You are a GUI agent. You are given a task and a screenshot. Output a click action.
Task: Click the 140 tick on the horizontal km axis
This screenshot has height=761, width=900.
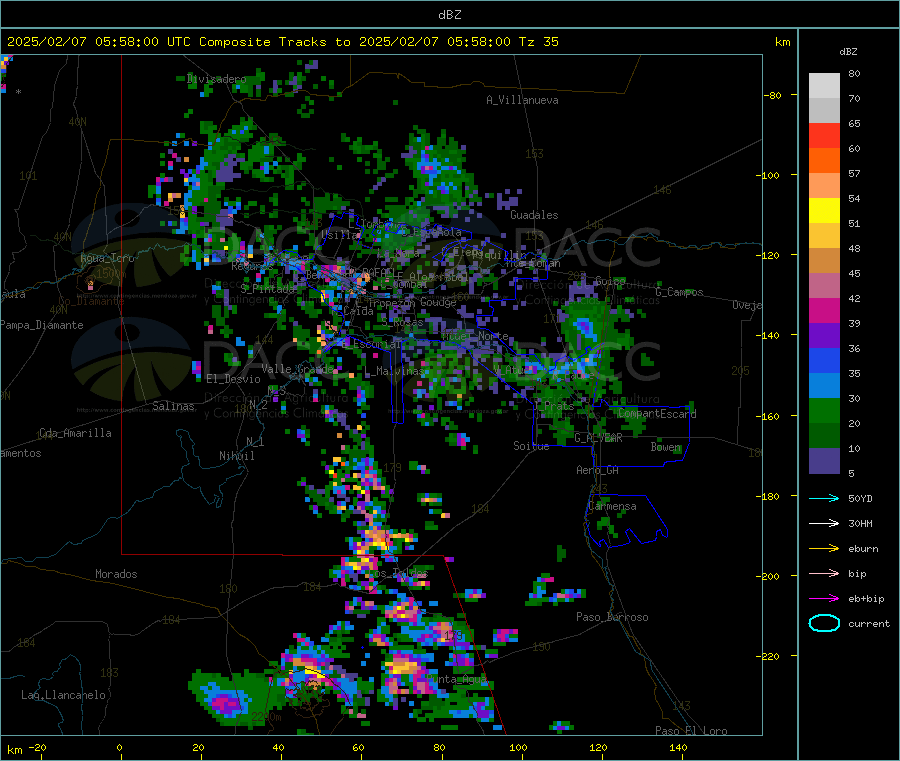click(678, 747)
